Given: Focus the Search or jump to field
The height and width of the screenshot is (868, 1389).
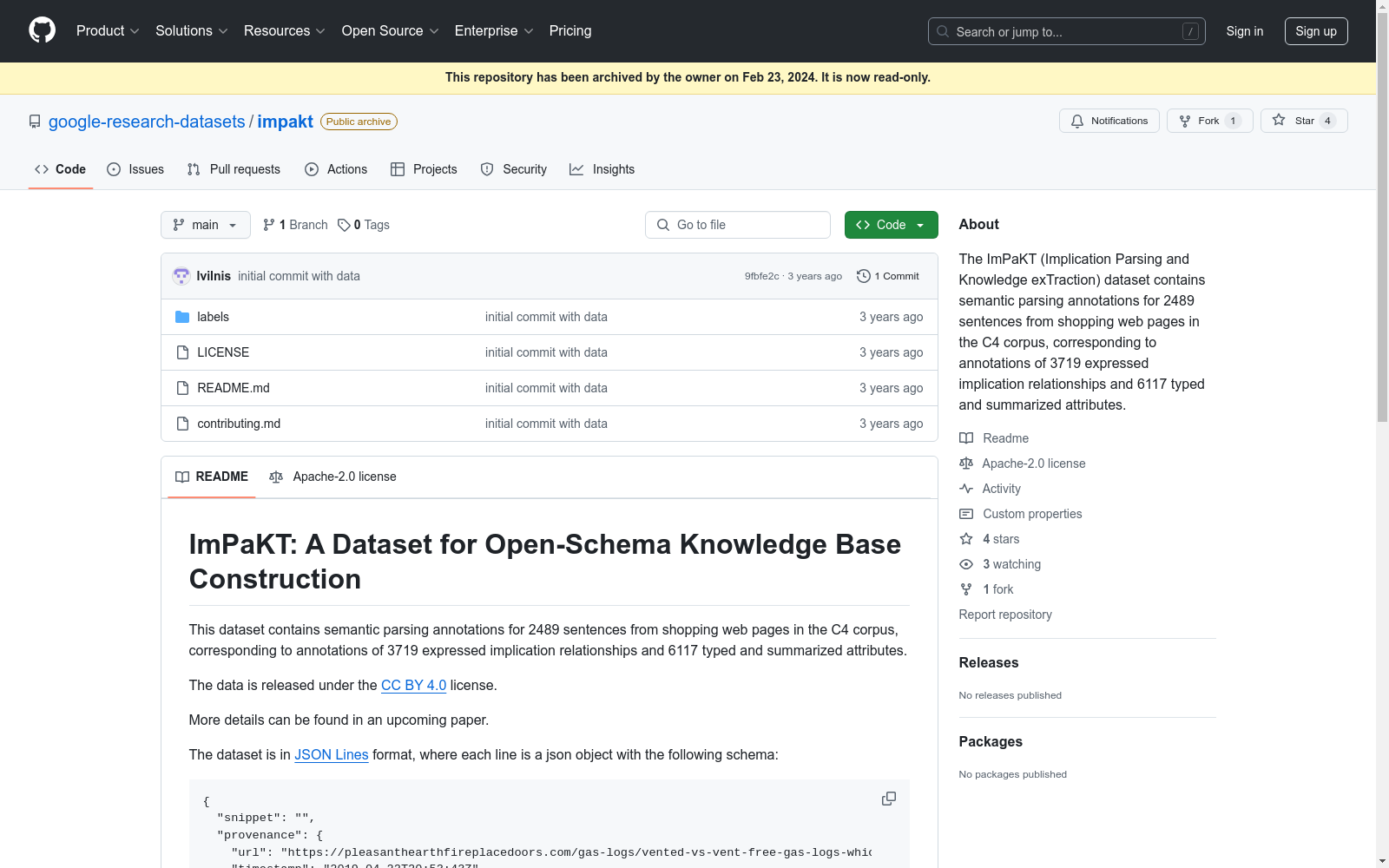Looking at the screenshot, I should tap(1067, 31).
